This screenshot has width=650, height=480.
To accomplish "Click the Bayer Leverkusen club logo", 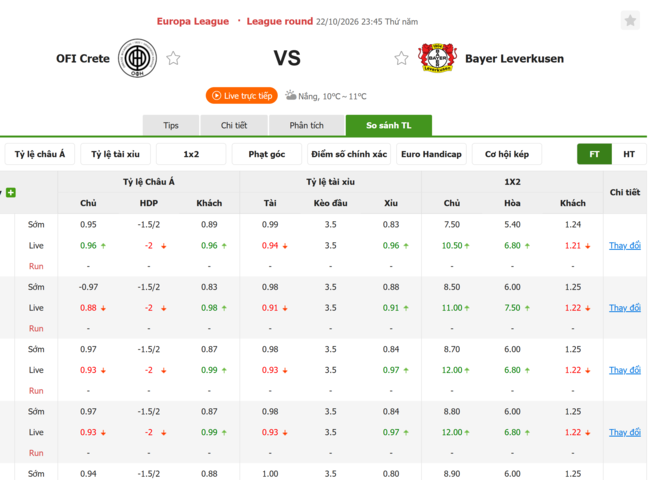I will click(x=437, y=58).
